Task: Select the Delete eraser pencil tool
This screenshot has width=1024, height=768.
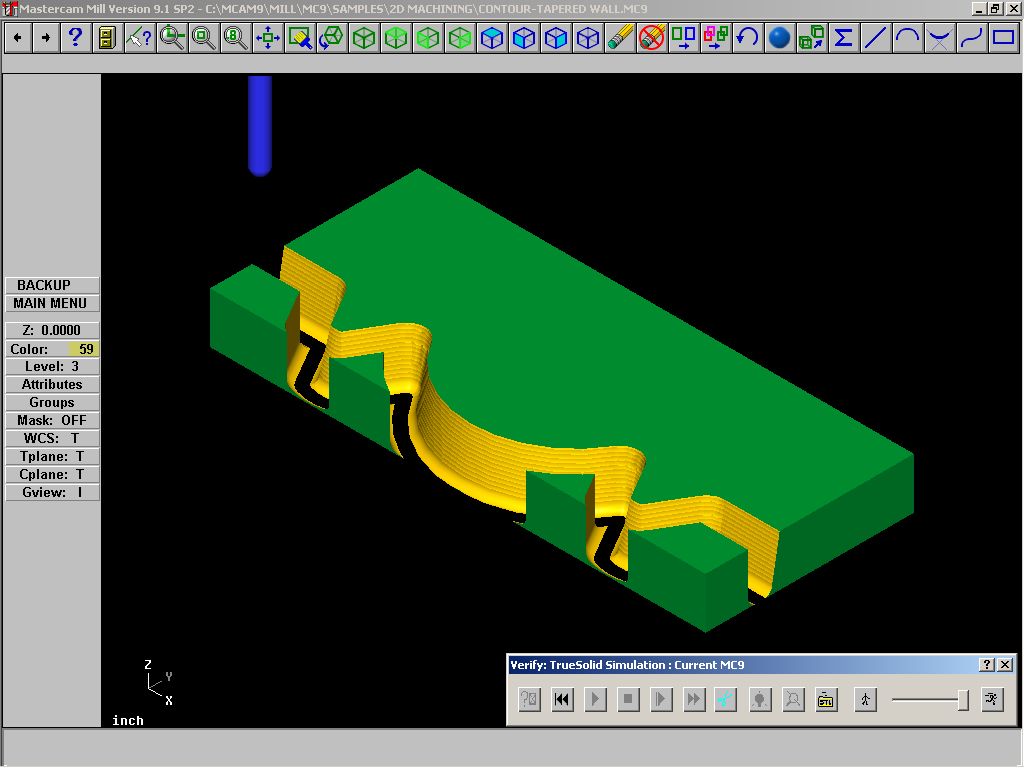Action: pos(620,38)
